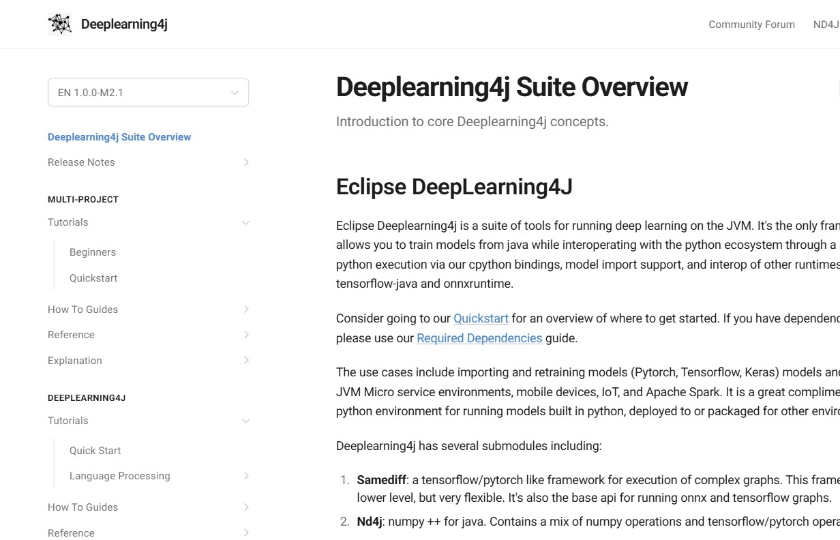
Task: Expand How To Guides chevron under DEEPLEARNING4J
Action: (x=246, y=507)
